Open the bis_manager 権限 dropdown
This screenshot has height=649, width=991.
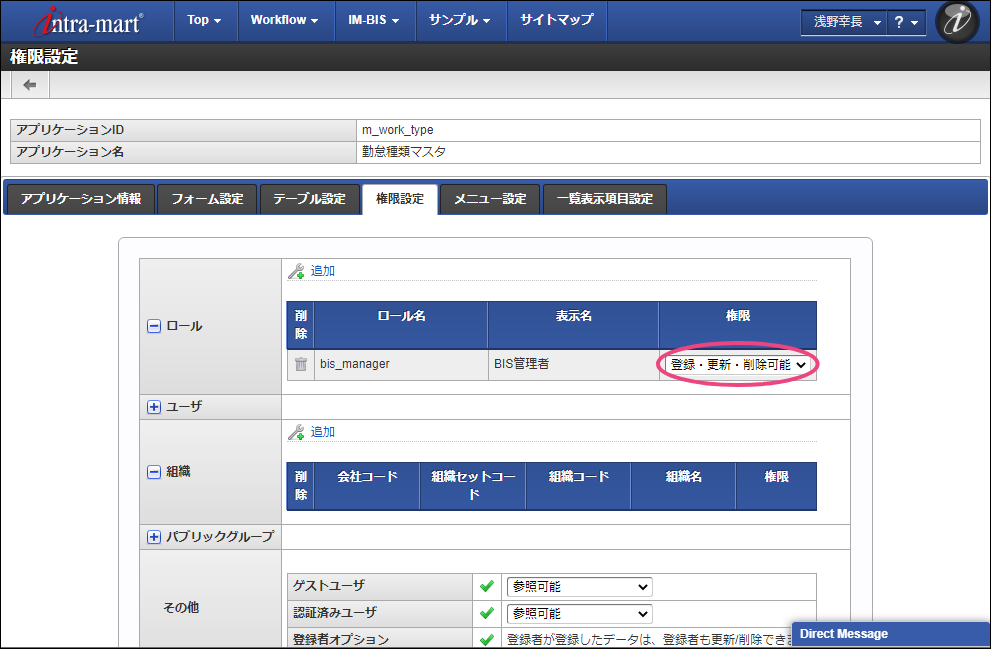[x=738, y=365]
